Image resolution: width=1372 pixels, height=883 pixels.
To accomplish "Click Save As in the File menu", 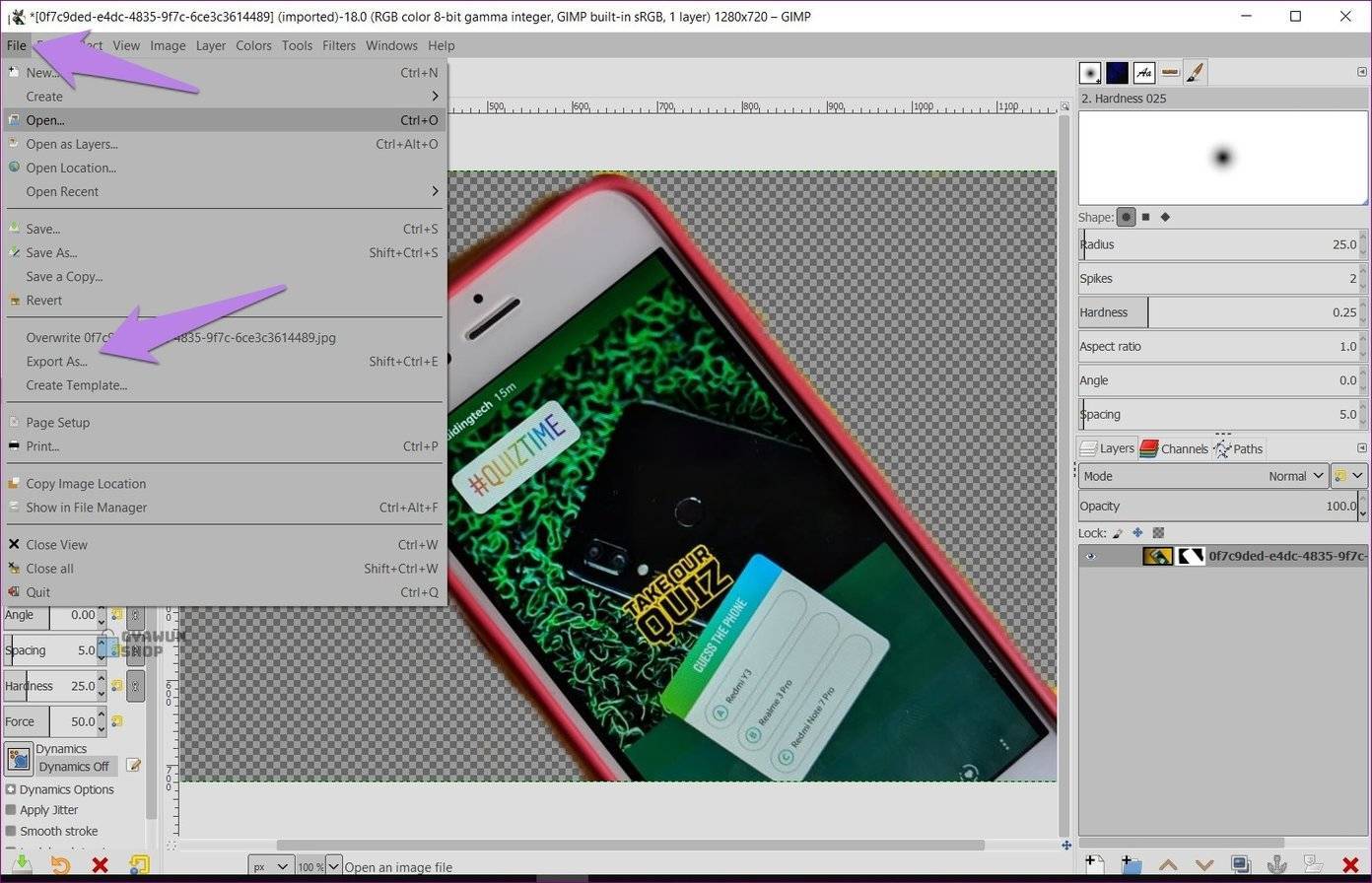I will pos(51,252).
